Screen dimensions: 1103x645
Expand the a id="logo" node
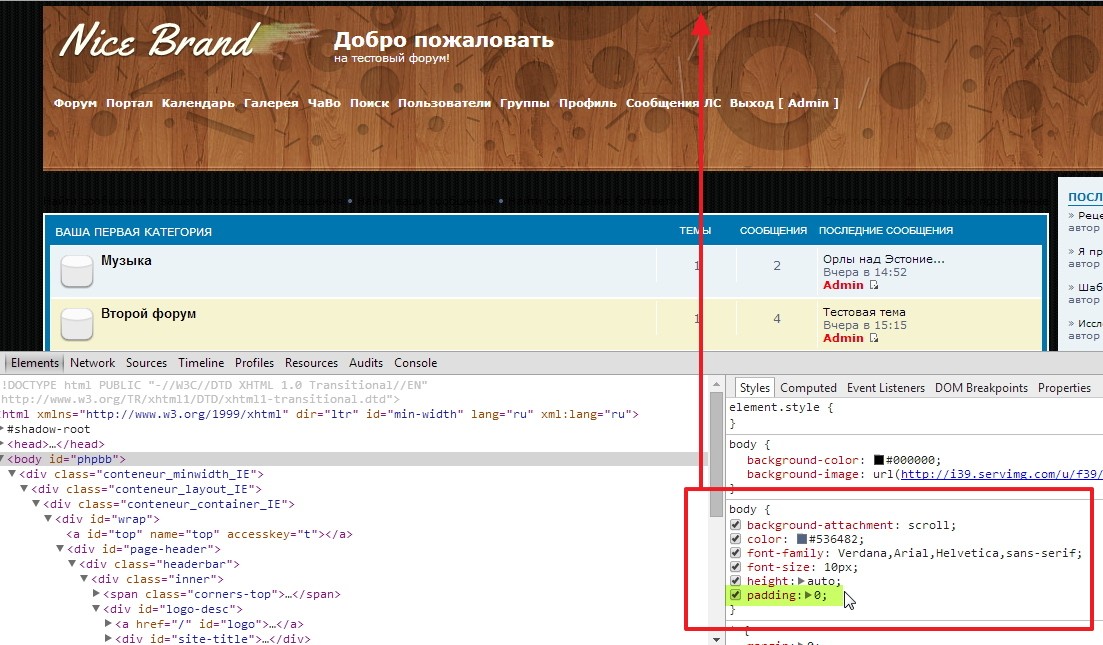tap(108, 624)
